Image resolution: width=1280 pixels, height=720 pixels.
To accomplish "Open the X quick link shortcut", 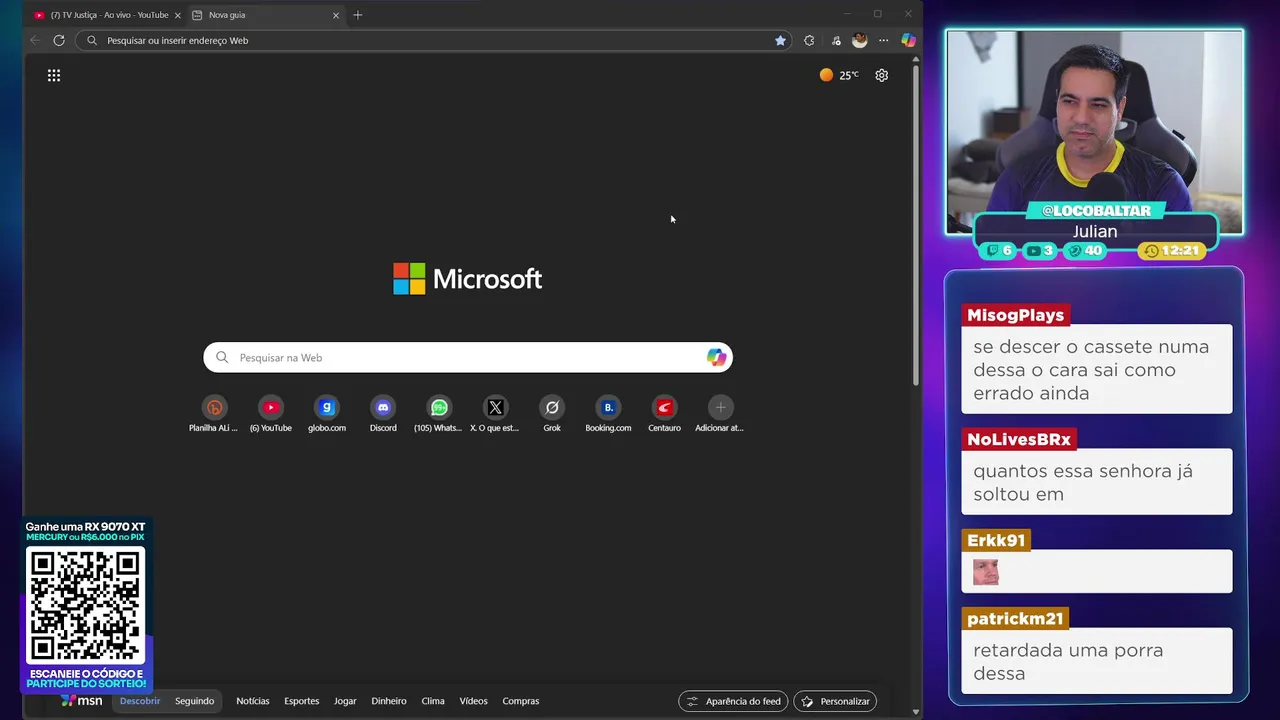I will tap(495, 414).
